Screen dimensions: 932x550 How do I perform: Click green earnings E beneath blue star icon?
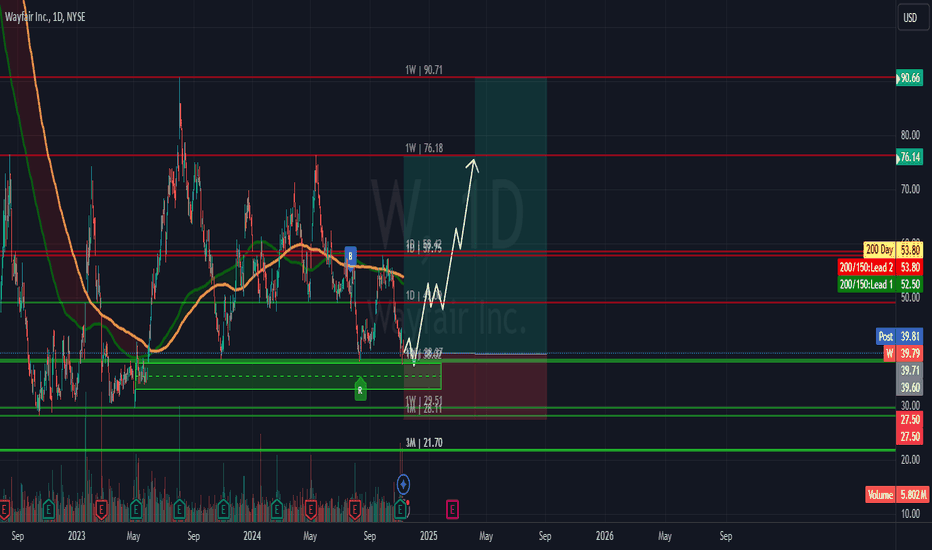tap(401, 509)
